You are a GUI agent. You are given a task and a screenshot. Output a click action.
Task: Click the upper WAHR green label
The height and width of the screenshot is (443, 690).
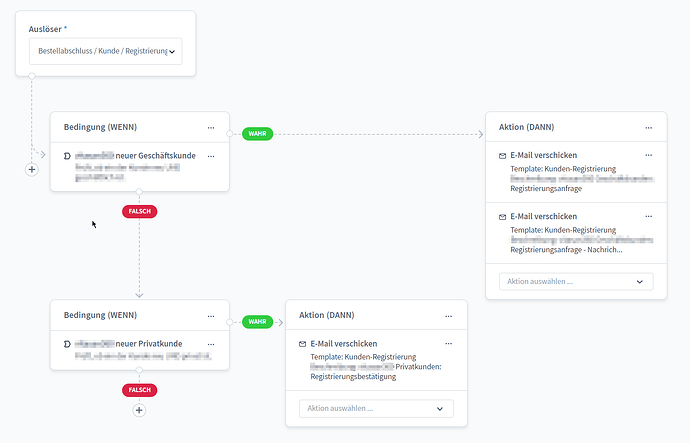257,134
